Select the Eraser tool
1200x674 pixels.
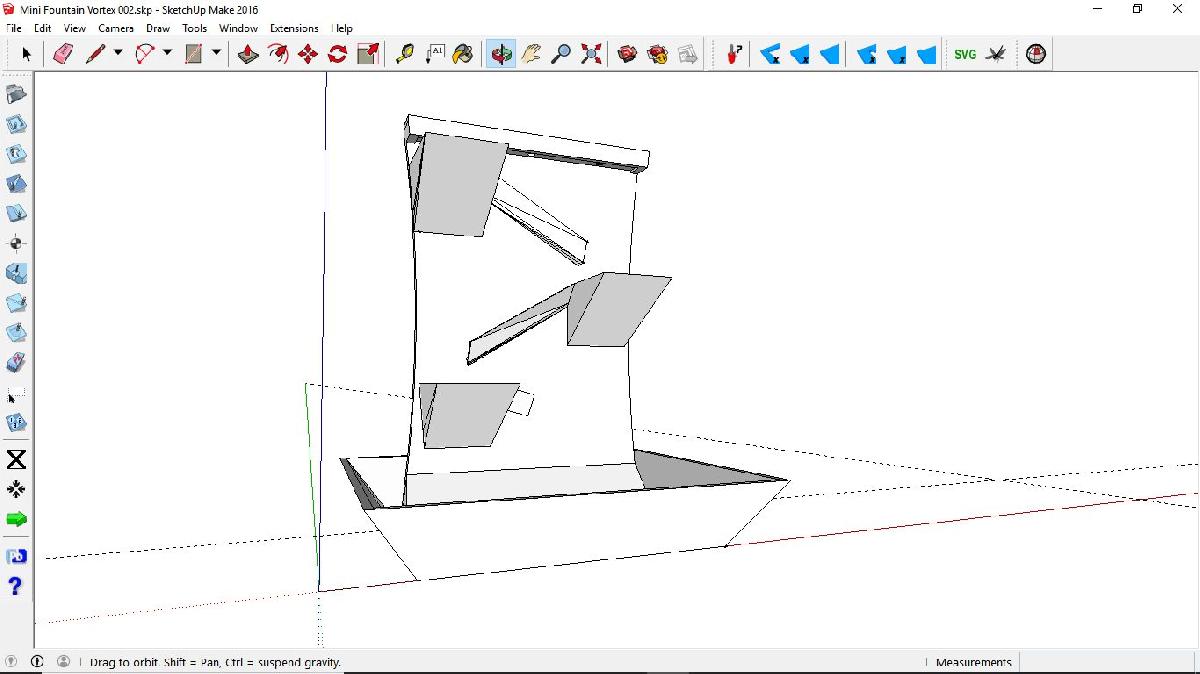click(63, 54)
